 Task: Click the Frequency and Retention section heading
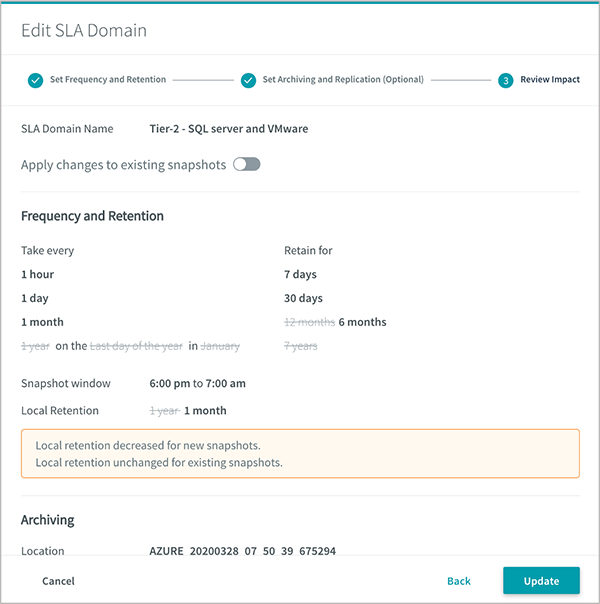coord(92,216)
